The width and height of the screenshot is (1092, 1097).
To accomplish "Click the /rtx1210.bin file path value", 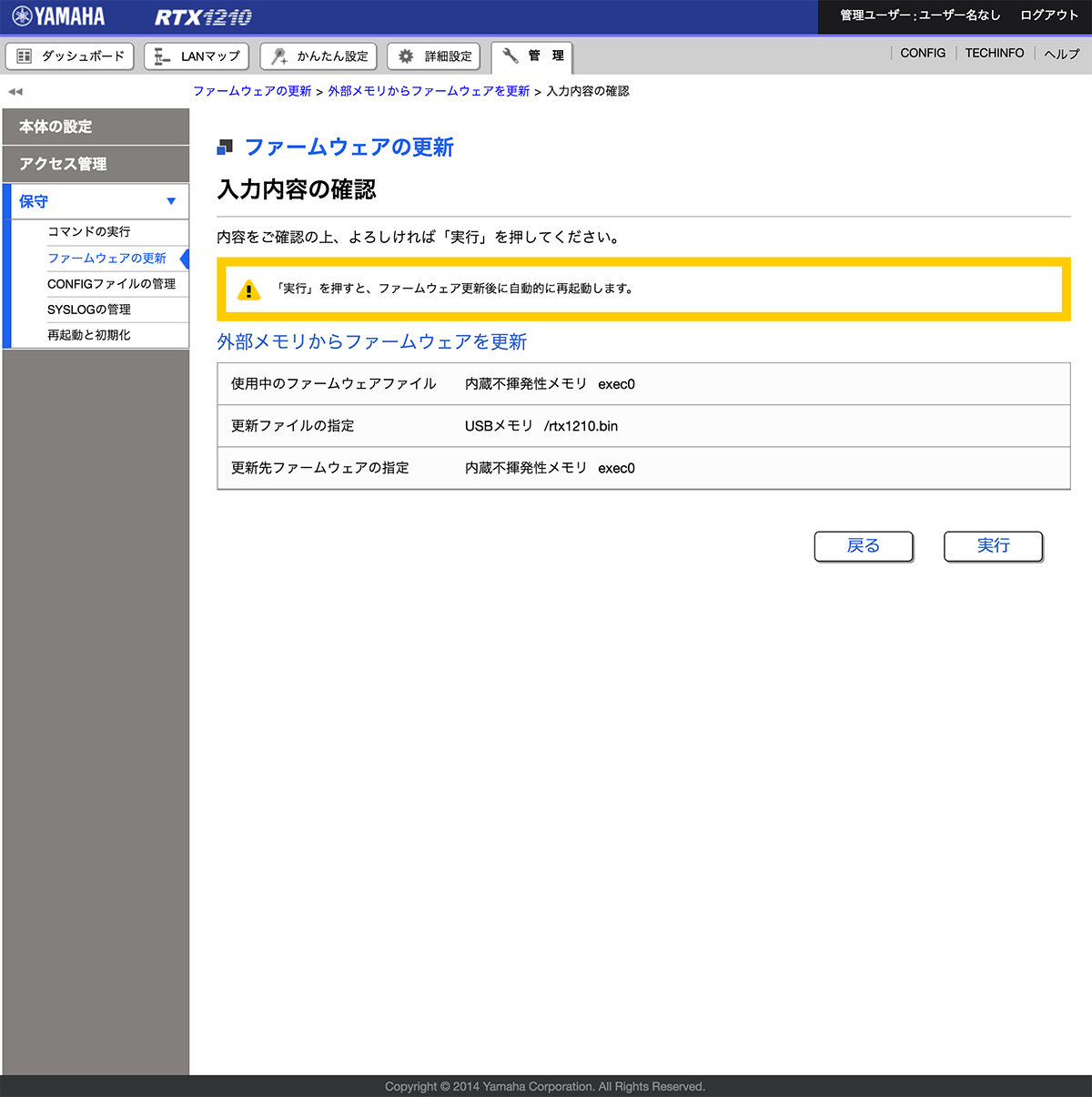I will (581, 426).
